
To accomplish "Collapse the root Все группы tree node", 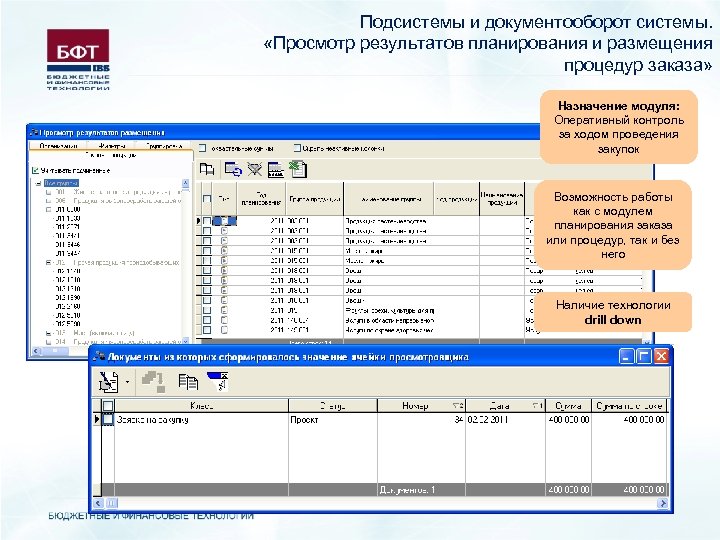I will point(39,183).
